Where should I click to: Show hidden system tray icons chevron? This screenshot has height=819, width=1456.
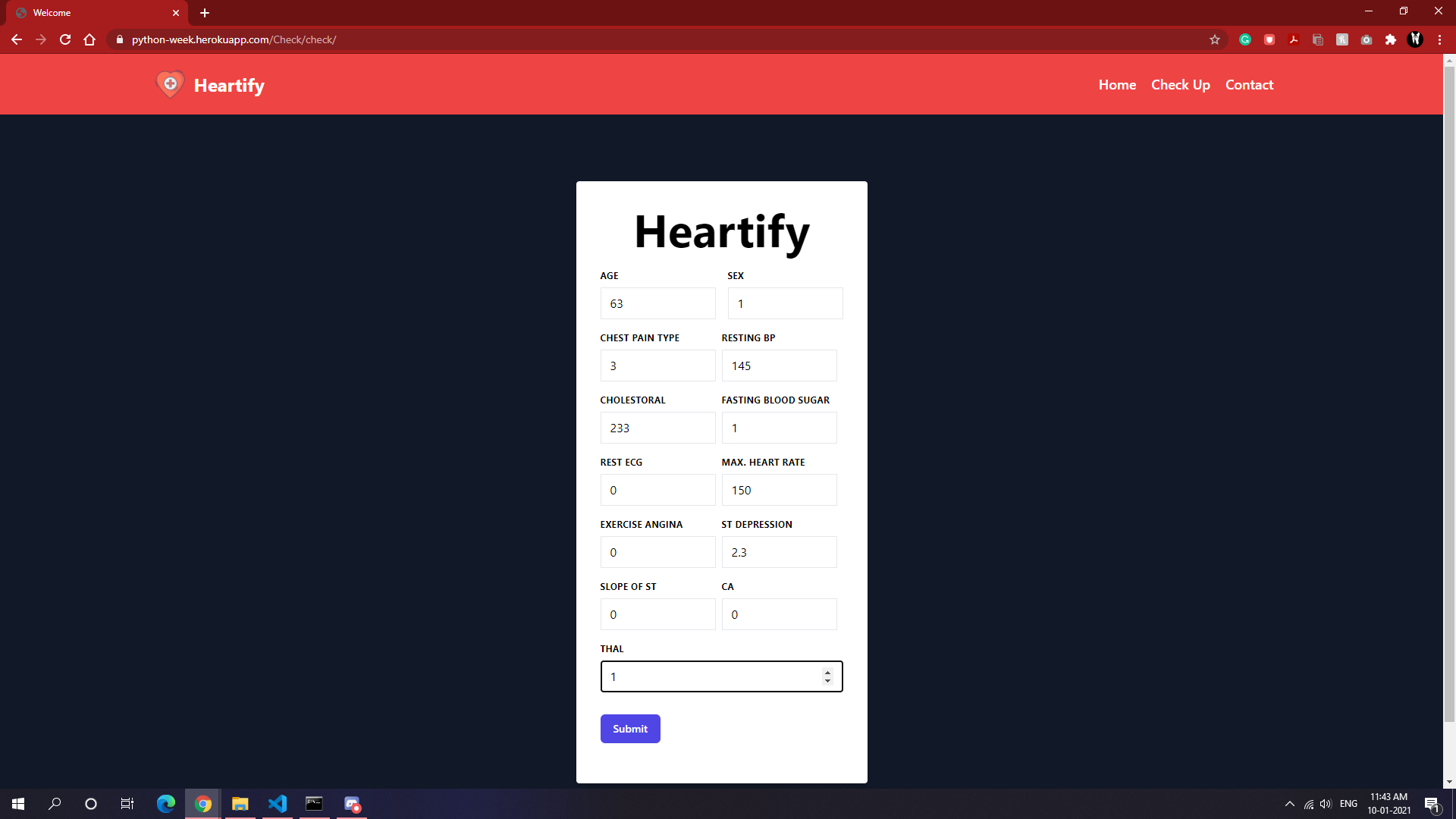coord(1289,804)
